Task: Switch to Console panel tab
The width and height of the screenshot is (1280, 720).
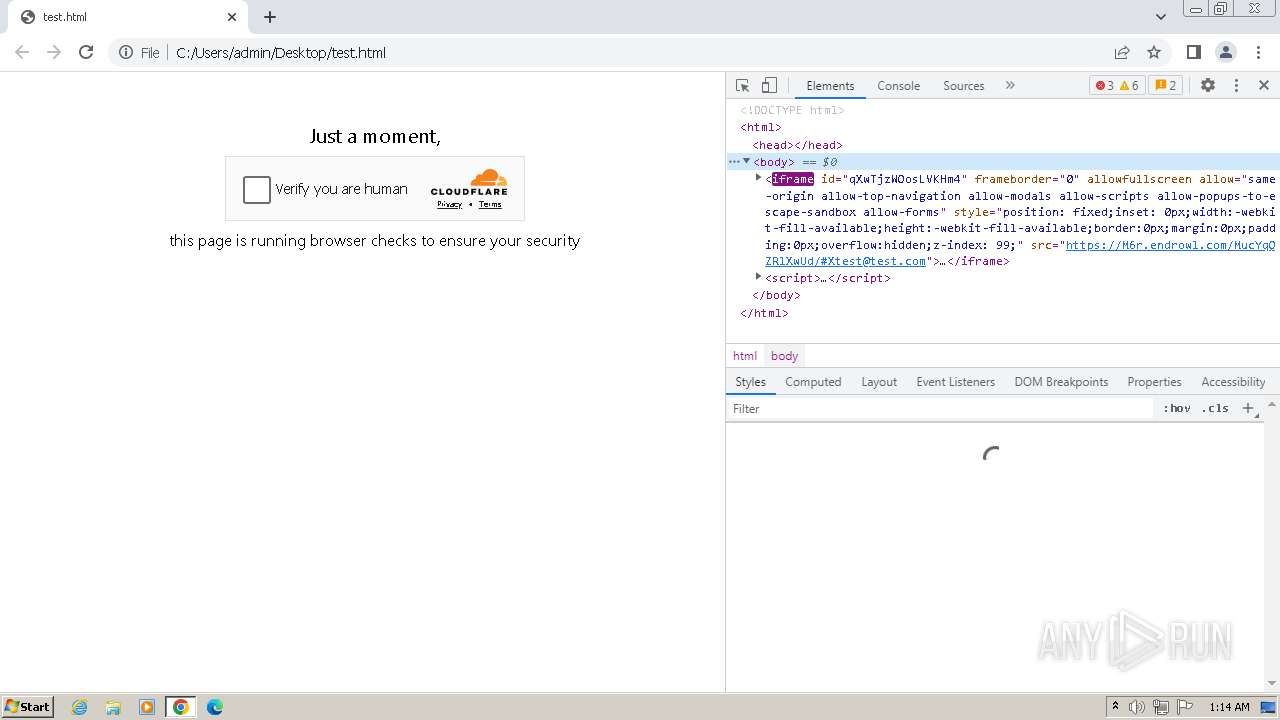Action: click(898, 86)
